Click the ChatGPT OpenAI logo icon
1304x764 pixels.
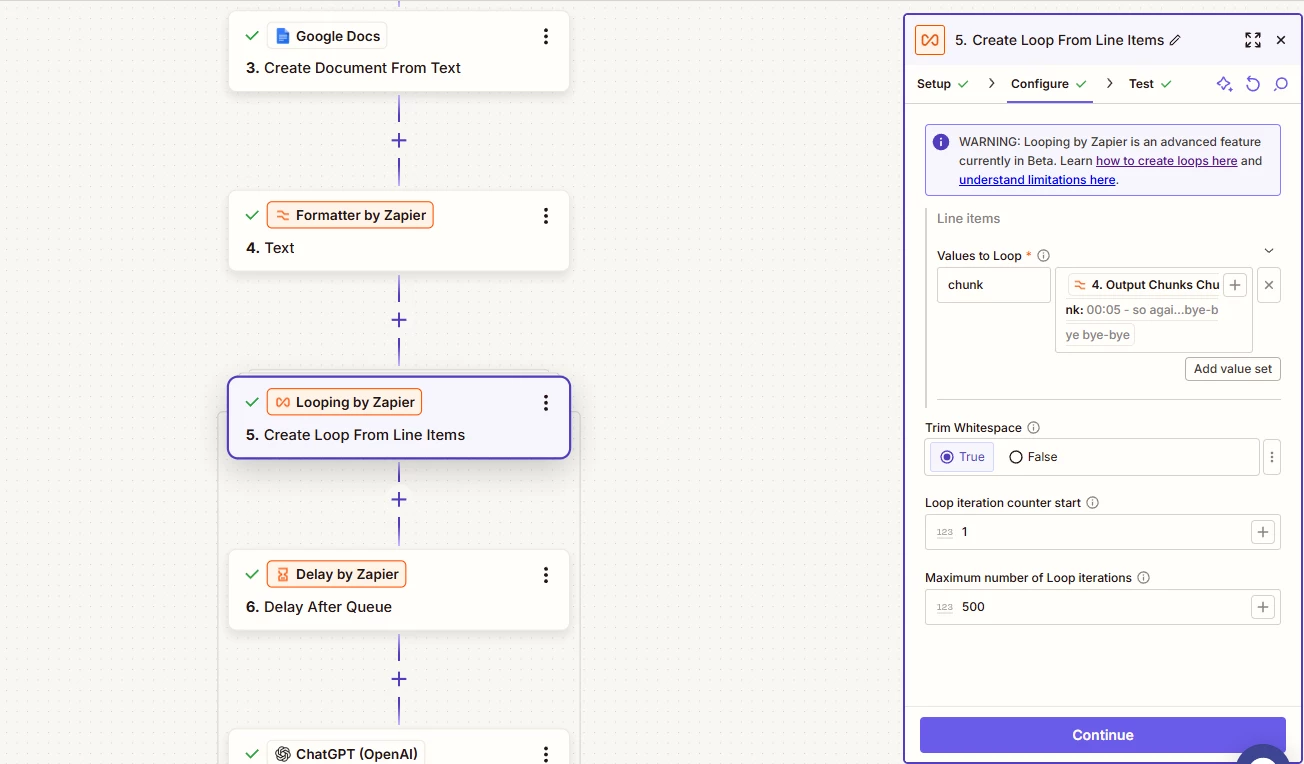click(x=282, y=754)
